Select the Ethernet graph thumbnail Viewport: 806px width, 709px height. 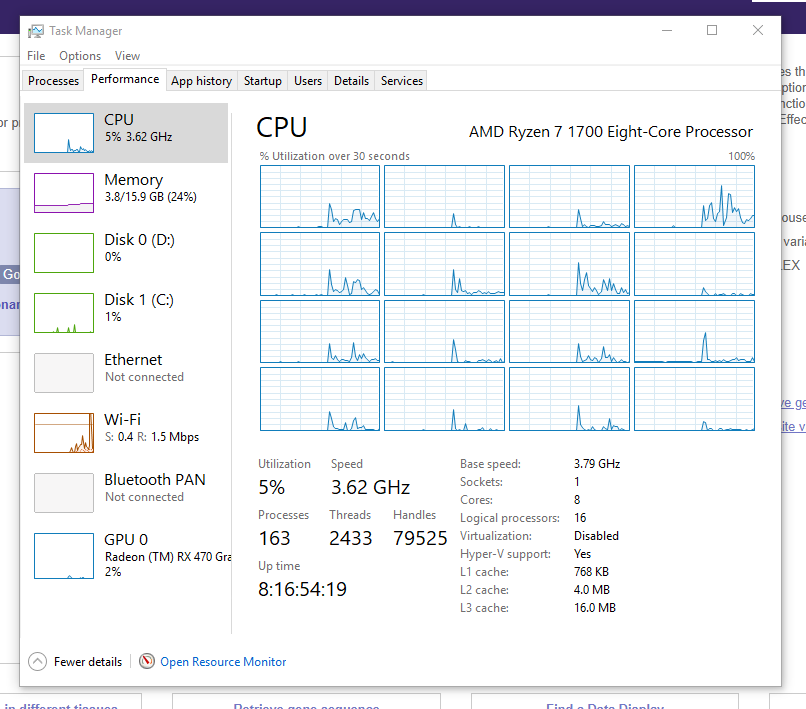click(x=64, y=373)
